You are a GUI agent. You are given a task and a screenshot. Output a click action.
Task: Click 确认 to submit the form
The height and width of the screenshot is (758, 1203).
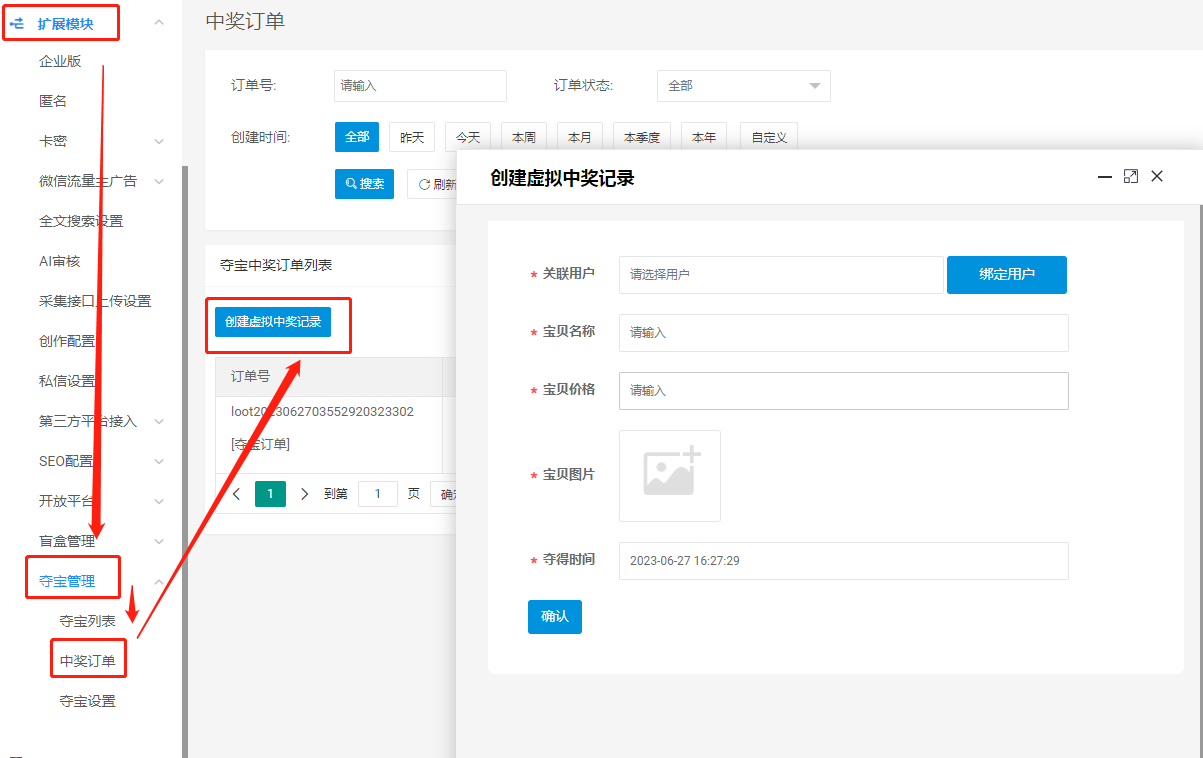pos(555,617)
